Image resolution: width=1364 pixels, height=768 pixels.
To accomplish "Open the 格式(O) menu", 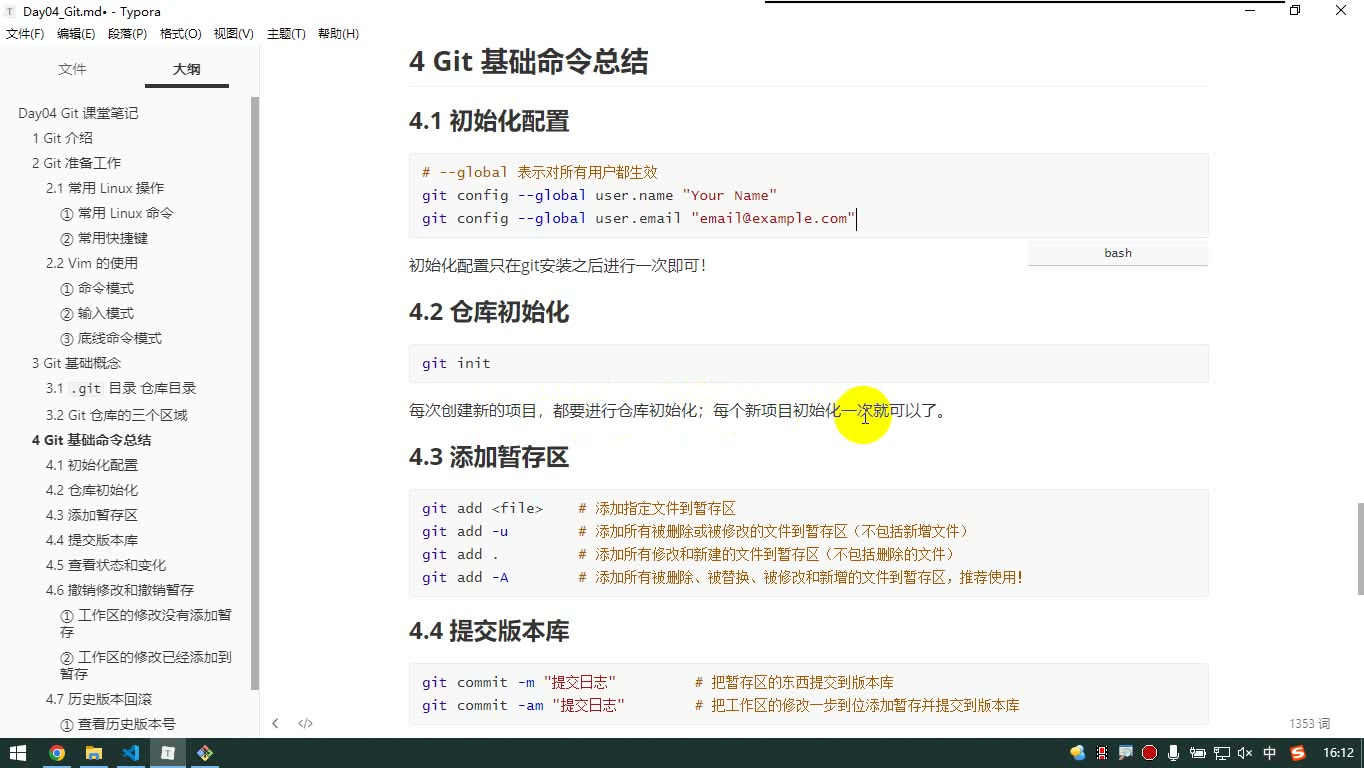I will (x=181, y=34).
